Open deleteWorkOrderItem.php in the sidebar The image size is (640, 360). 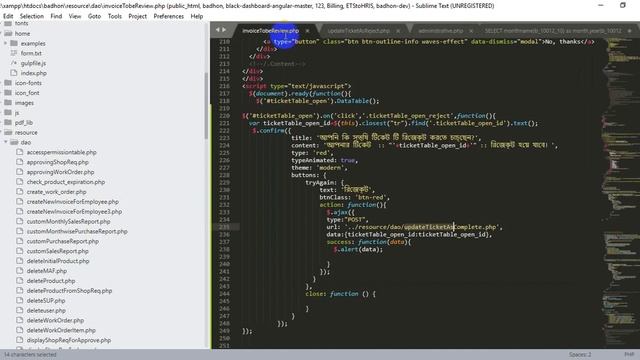(61, 330)
